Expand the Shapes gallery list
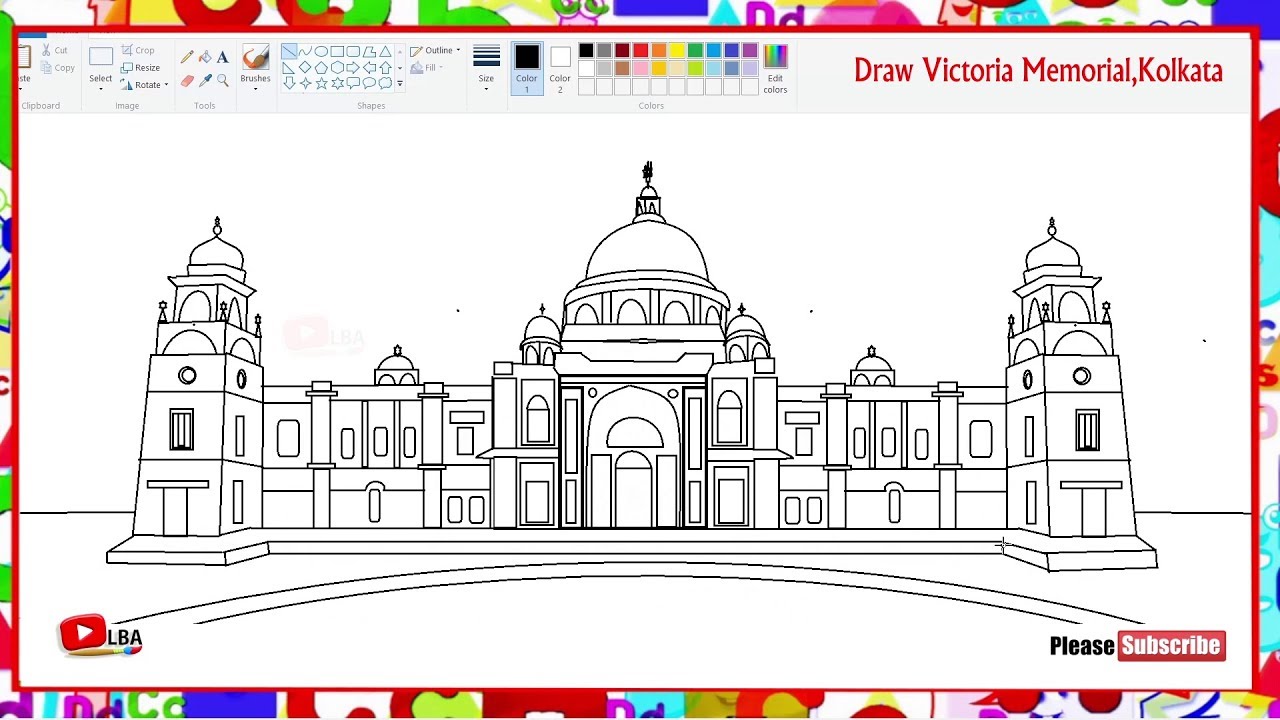This screenshot has width=1280, height=720. 400,84
